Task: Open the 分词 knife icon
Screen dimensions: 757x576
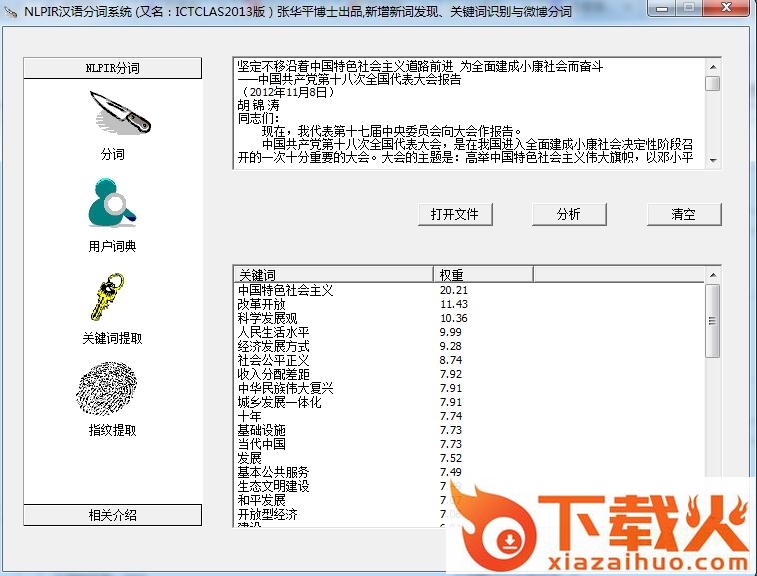Action: [120, 113]
